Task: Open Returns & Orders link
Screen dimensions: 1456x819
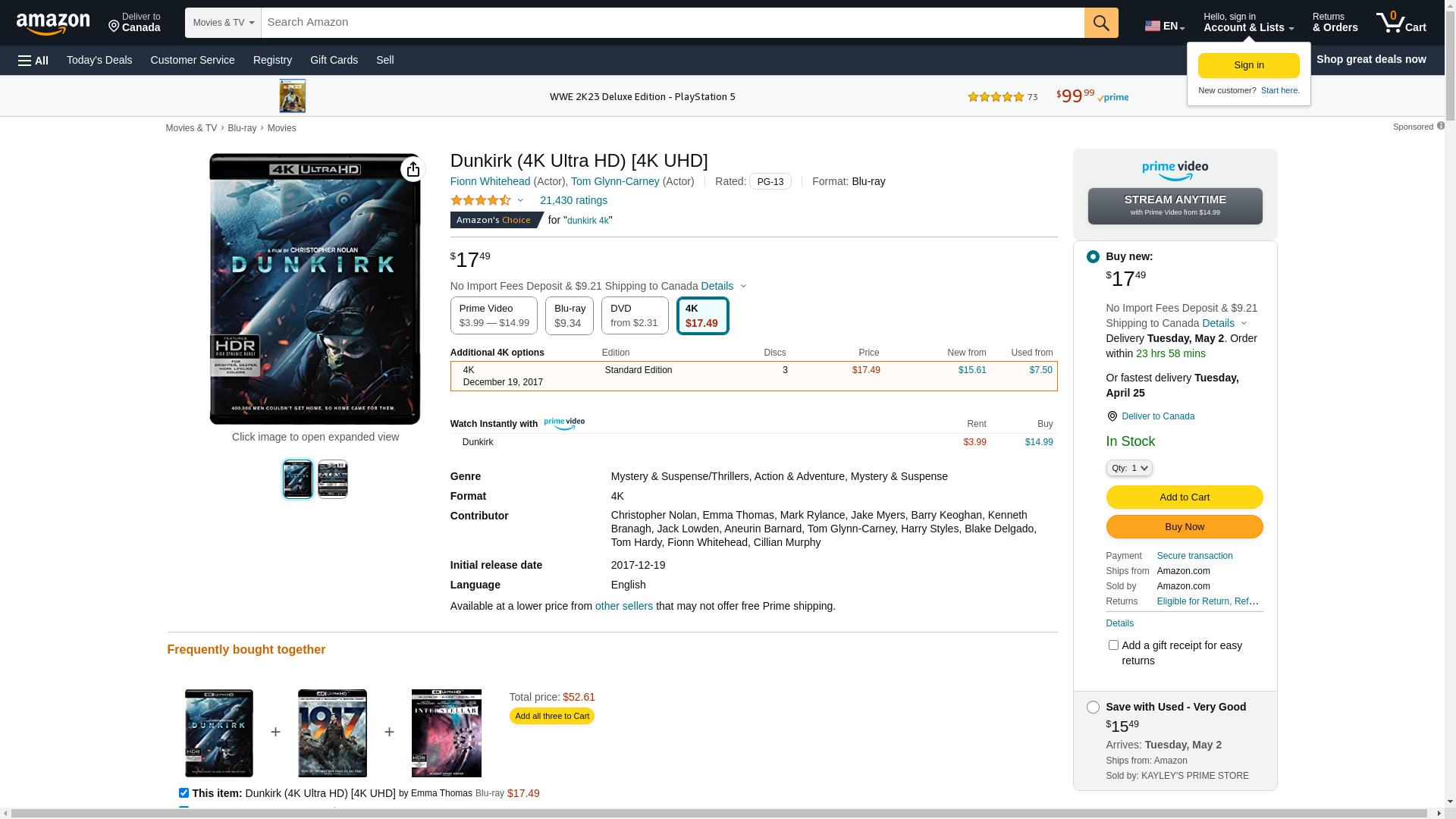Action: click(1335, 22)
